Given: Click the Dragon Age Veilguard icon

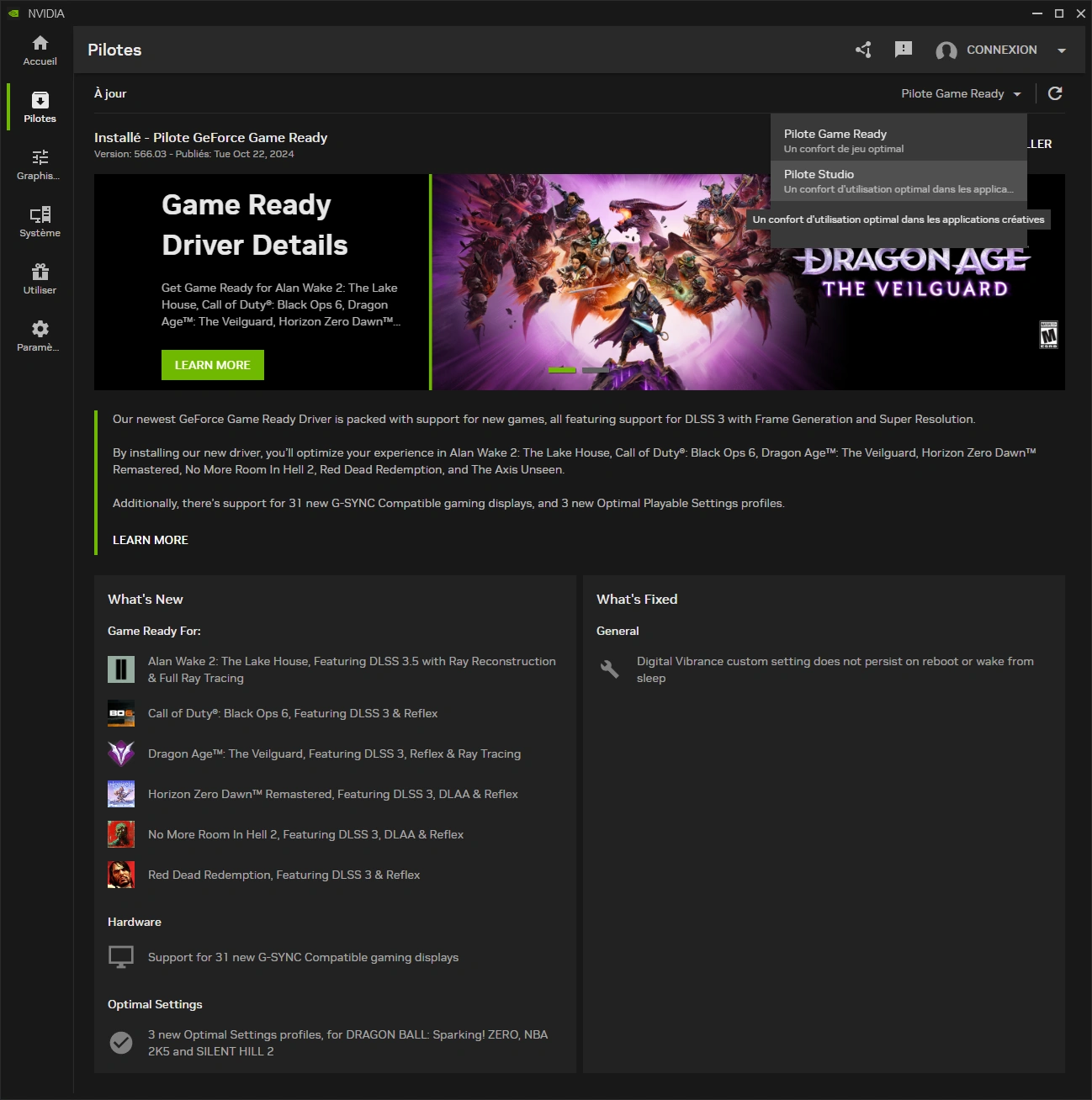Looking at the screenshot, I should coord(121,754).
